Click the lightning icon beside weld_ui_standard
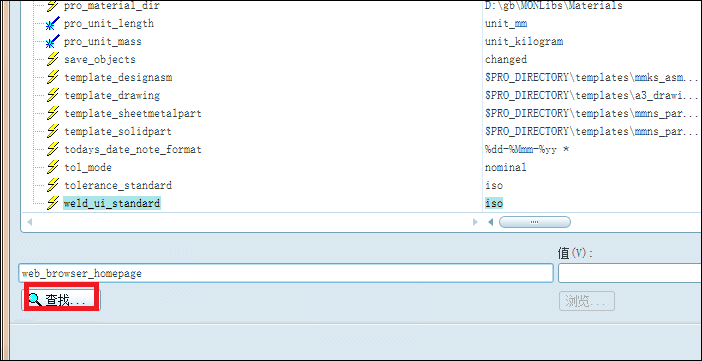The image size is (702, 361). point(53,203)
